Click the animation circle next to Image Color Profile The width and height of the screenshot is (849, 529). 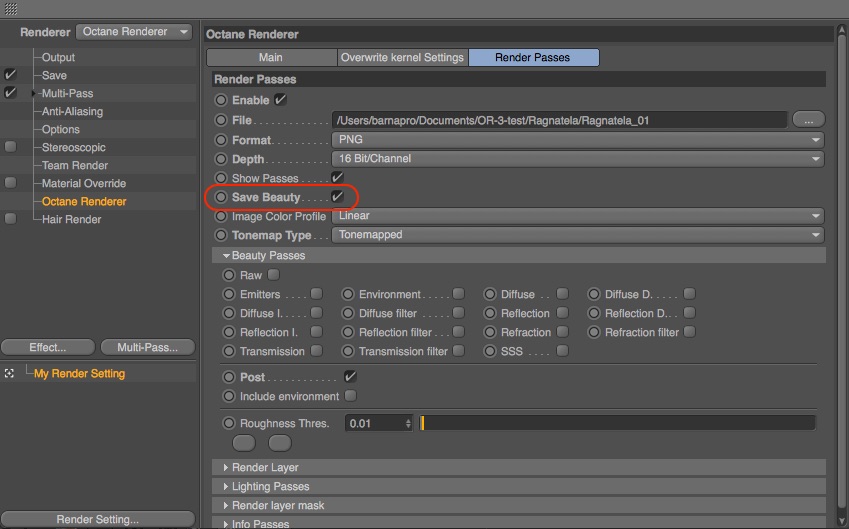221,216
